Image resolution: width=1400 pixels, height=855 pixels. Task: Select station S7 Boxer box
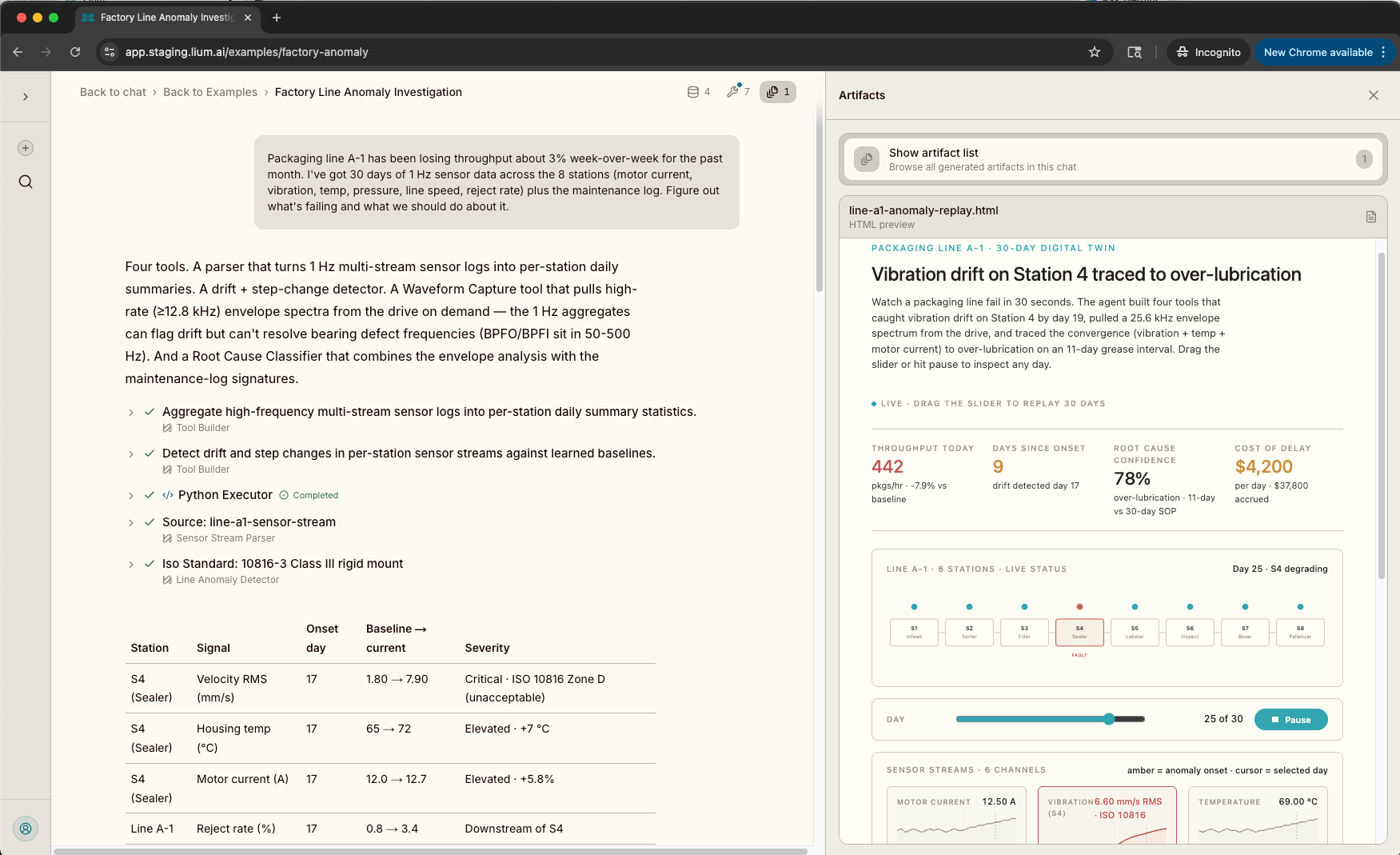tap(1245, 632)
